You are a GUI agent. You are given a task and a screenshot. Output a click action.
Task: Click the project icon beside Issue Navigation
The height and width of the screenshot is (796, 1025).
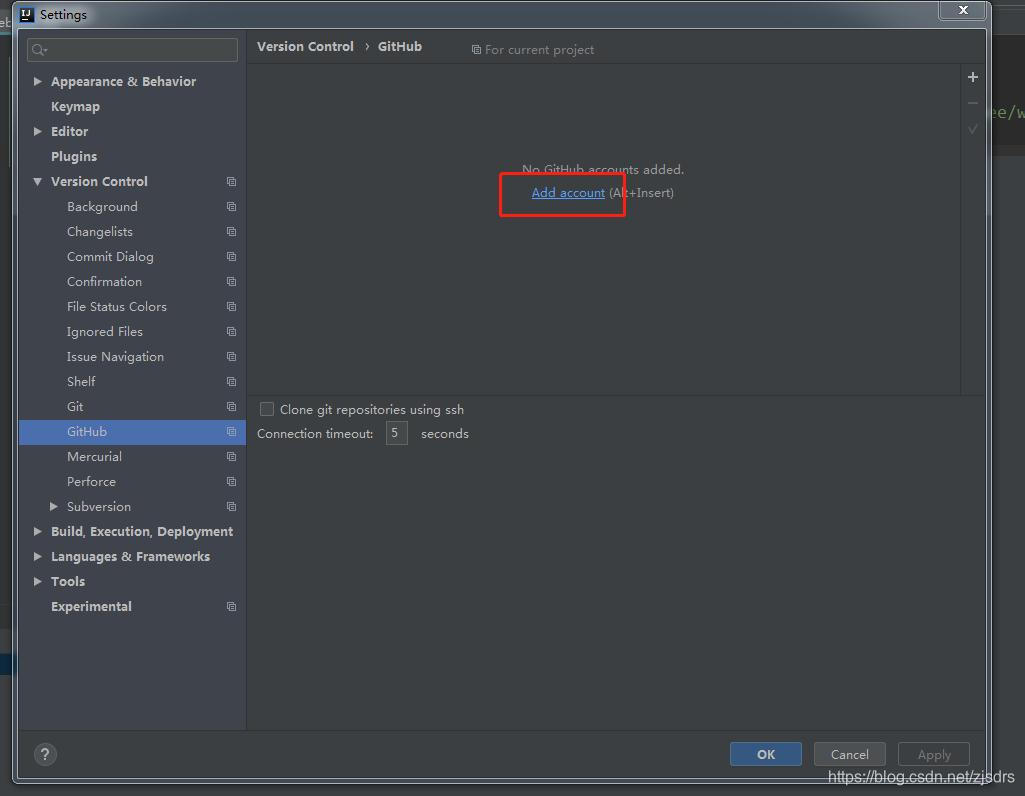(231, 357)
